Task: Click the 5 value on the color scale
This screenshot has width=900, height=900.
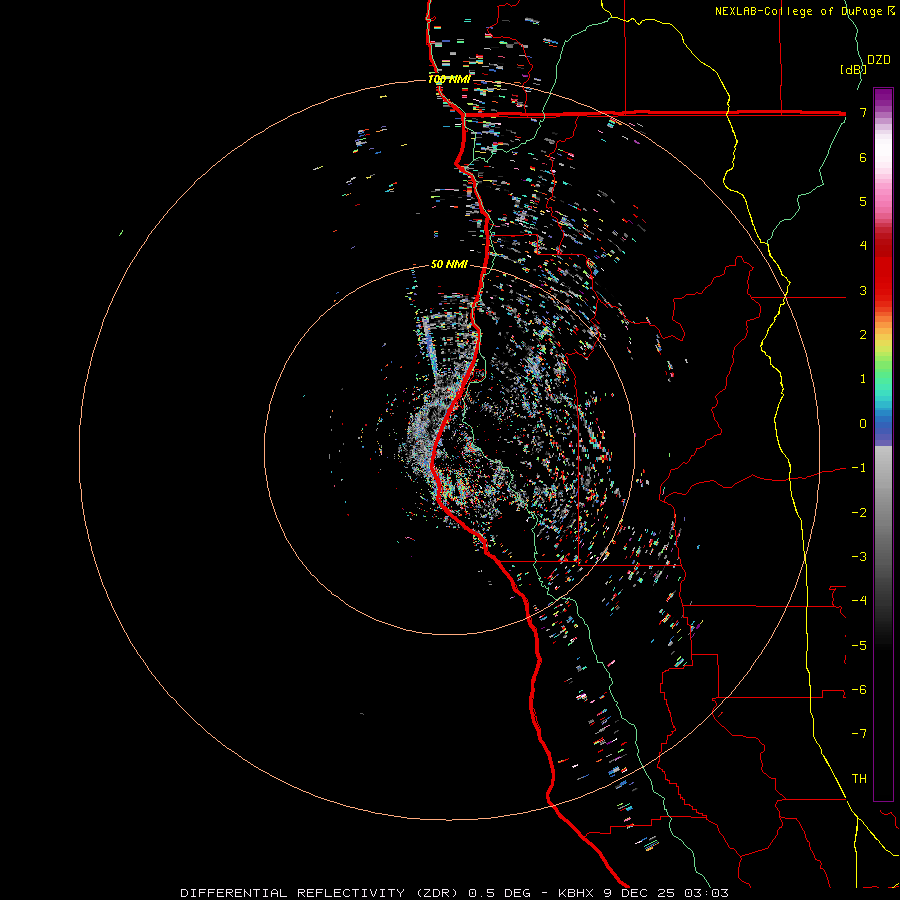Action: click(x=863, y=201)
